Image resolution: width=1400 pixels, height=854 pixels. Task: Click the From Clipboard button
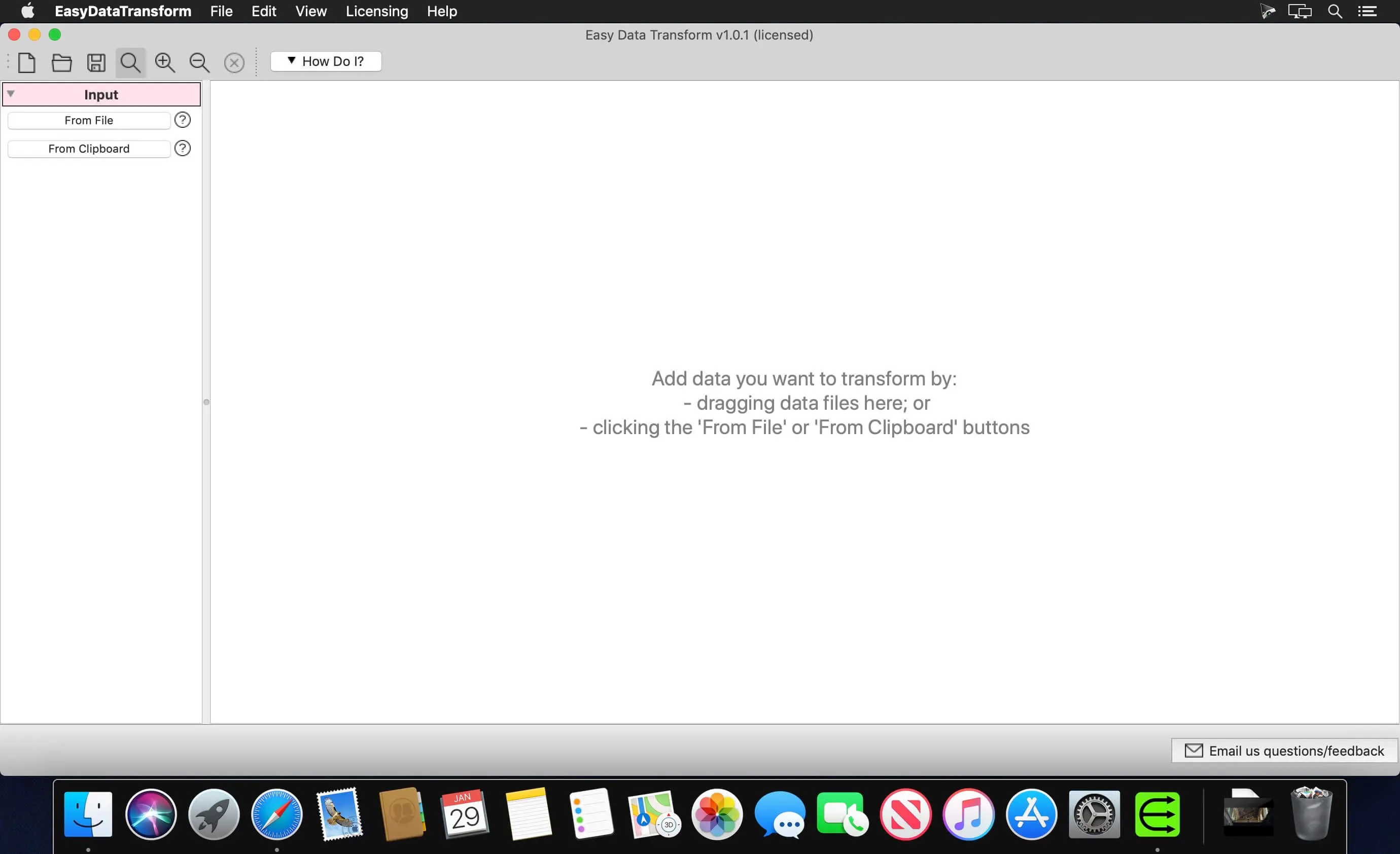point(89,148)
